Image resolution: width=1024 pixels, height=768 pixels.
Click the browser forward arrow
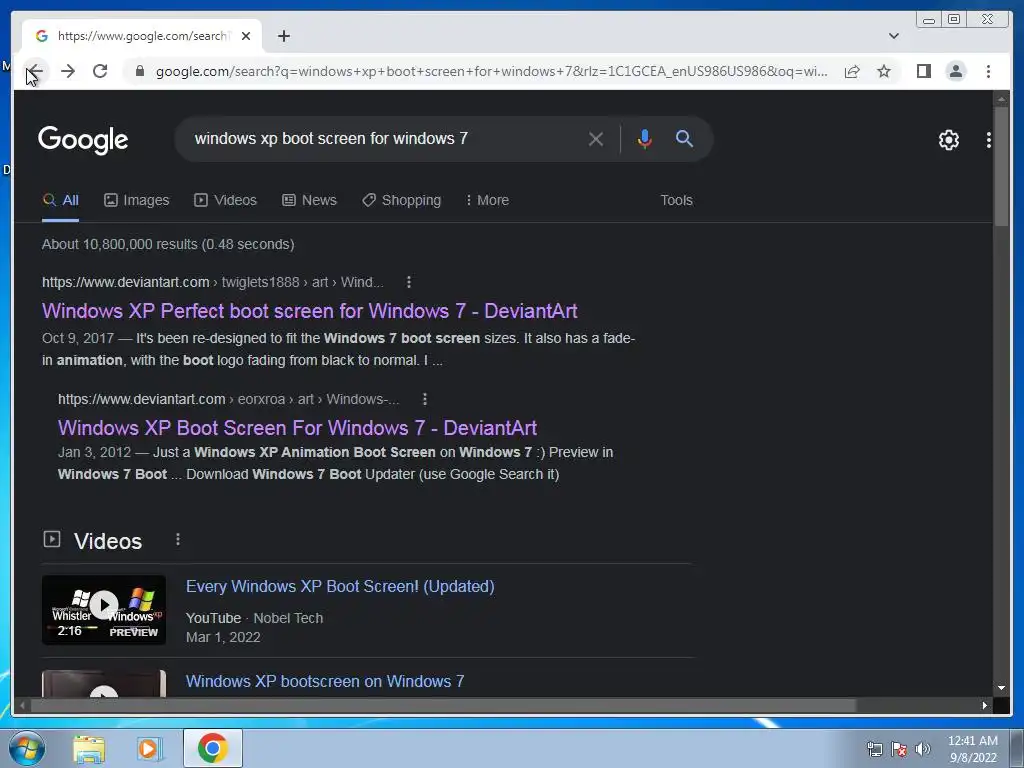pos(68,71)
